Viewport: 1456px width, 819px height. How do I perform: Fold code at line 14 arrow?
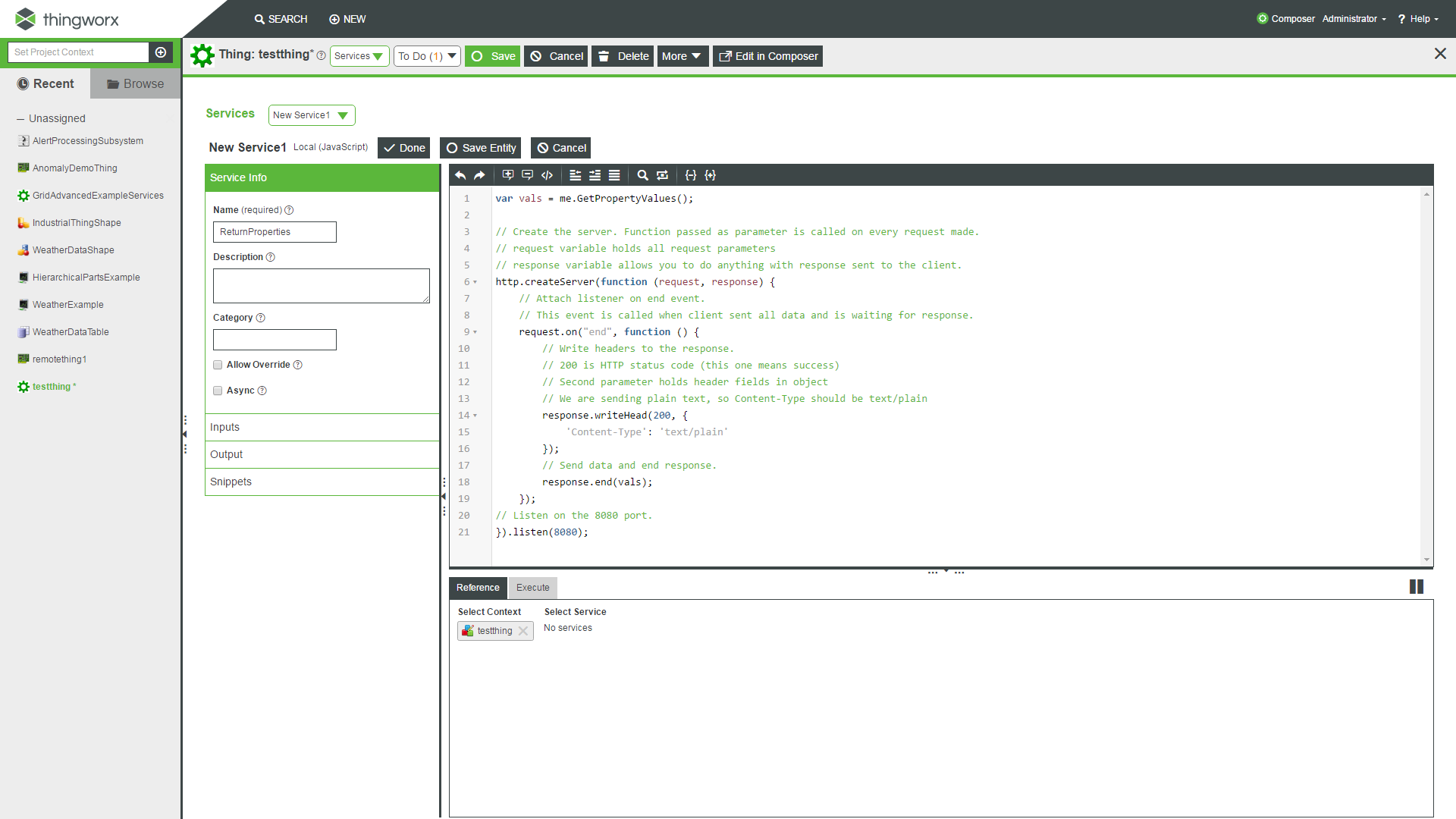[x=475, y=416]
